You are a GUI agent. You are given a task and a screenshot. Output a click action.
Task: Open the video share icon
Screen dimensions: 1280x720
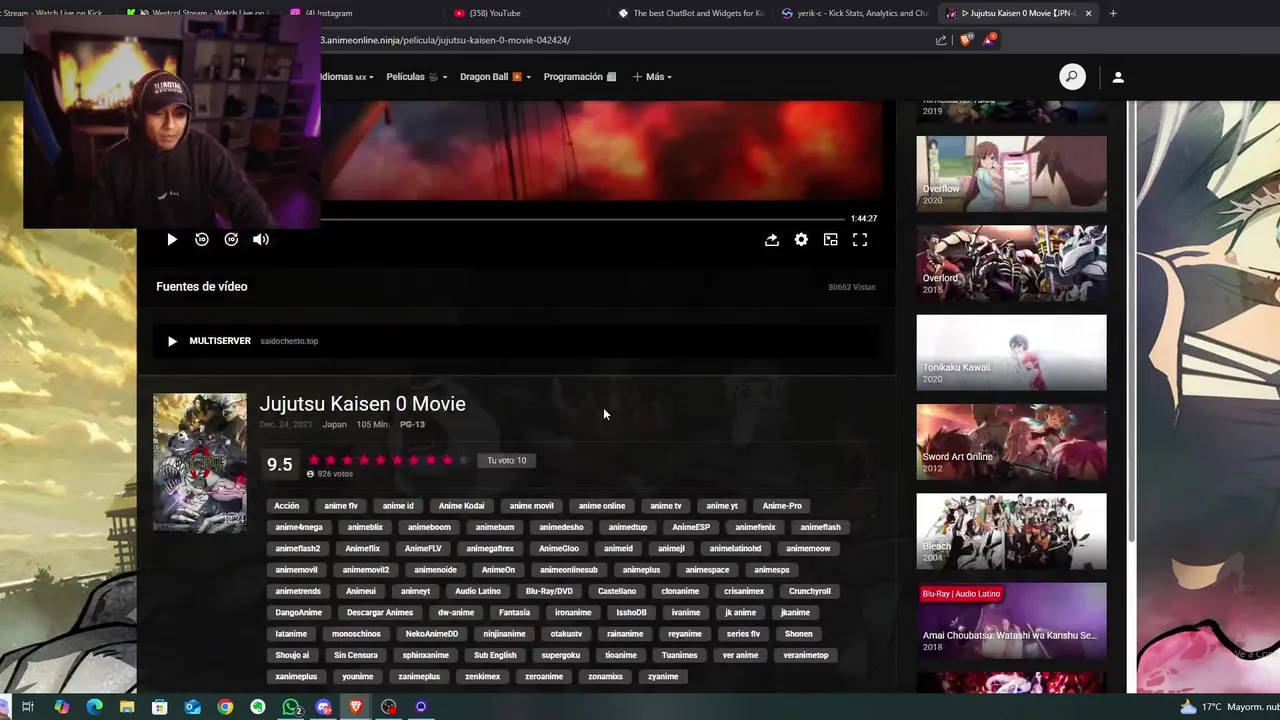[x=772, y=240]
